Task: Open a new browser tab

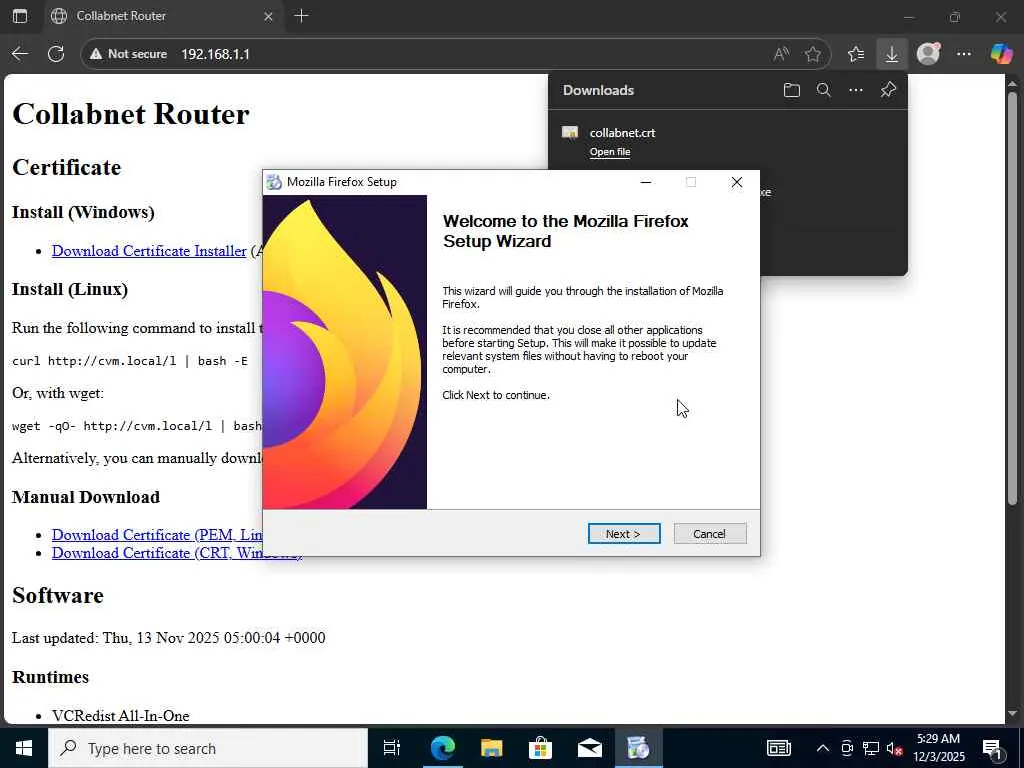Action: pos(301,16)
